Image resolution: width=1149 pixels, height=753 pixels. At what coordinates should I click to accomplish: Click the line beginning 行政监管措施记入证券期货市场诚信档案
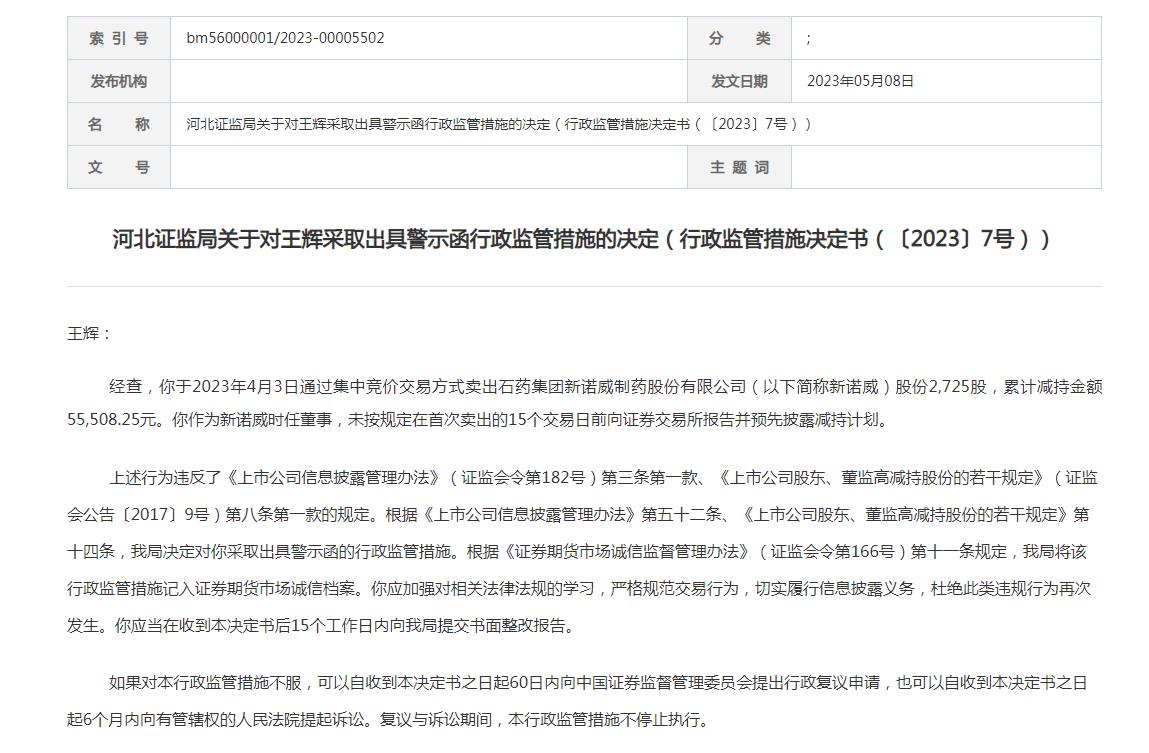(579, 589)
